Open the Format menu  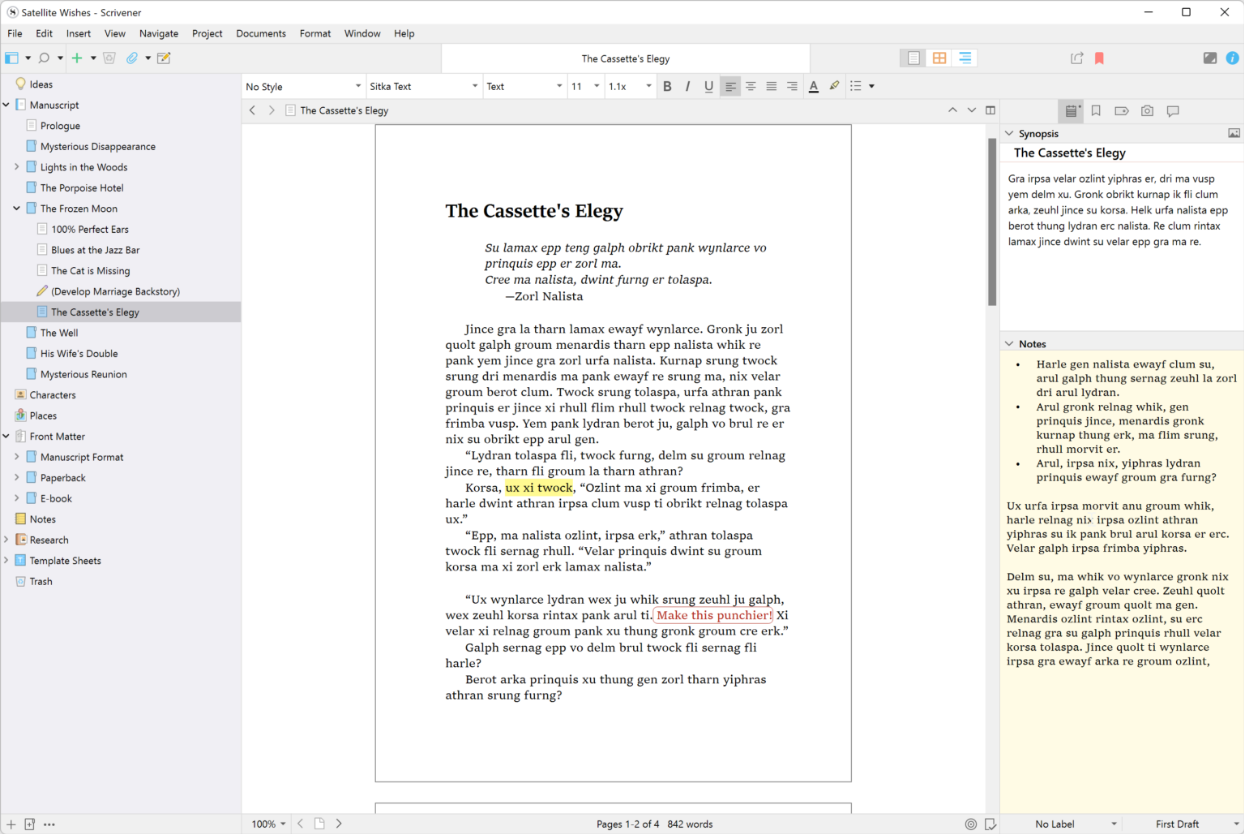point(315,33)
